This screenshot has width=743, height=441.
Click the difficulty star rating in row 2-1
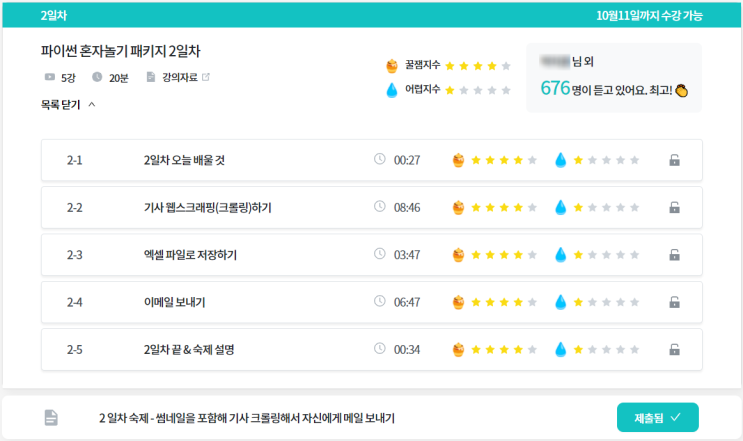point(607,160)
